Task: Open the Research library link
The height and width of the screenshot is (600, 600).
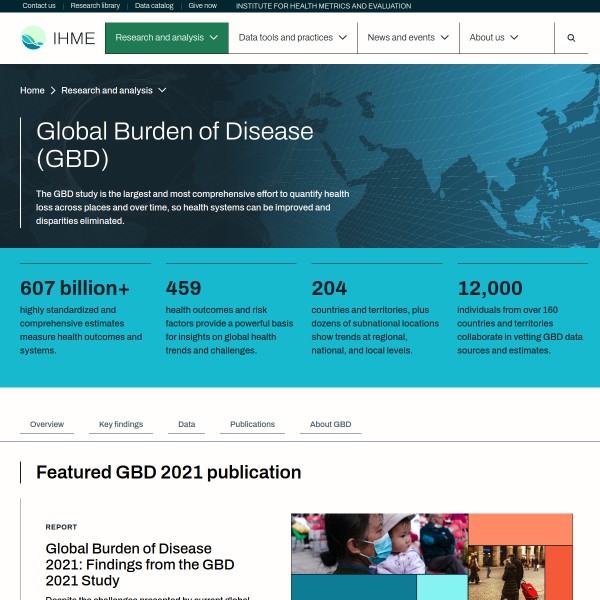Action: (95, 6)
